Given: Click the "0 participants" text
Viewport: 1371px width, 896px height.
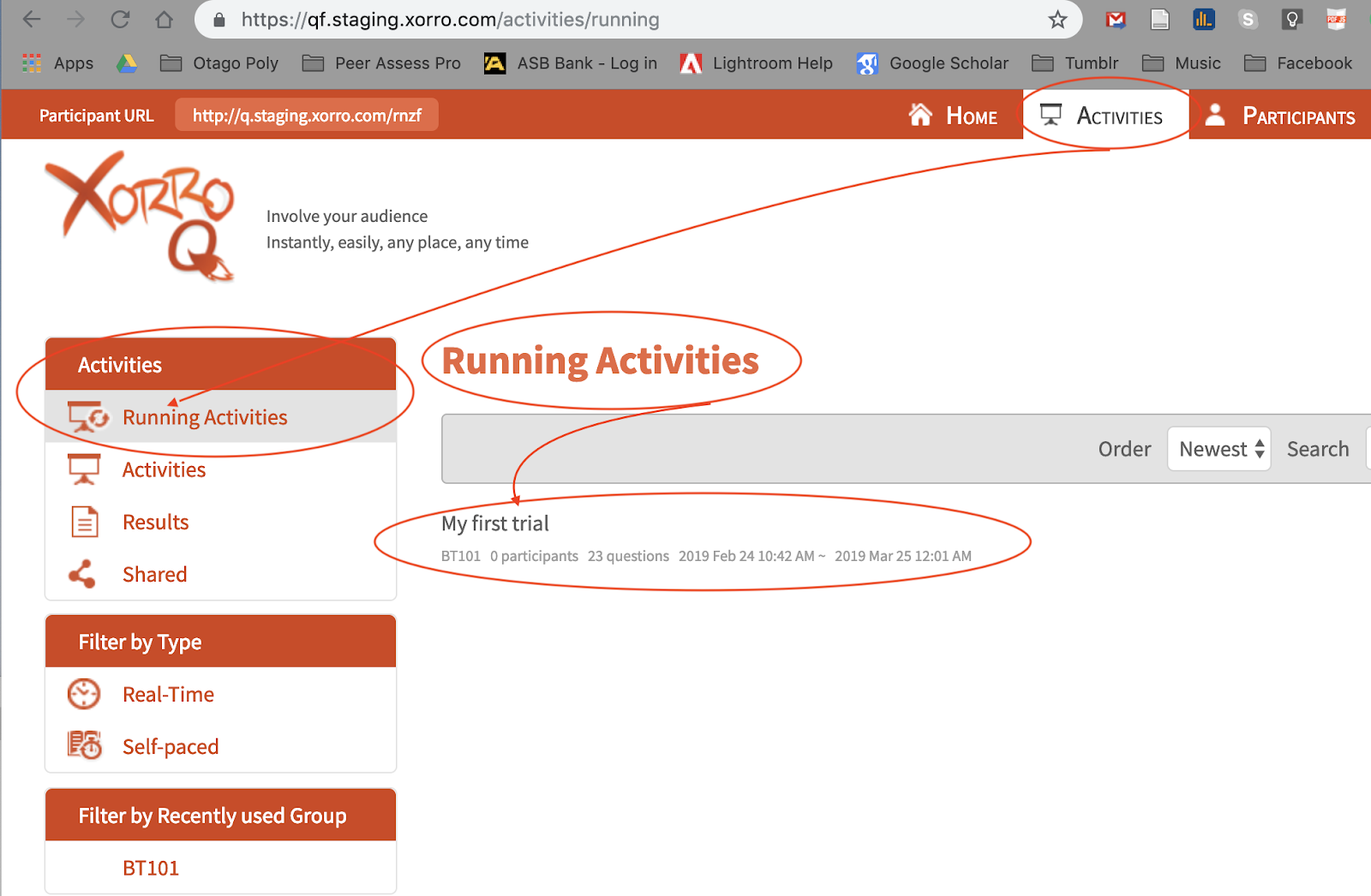Looking at the screenshot, I should pos(534,556).
